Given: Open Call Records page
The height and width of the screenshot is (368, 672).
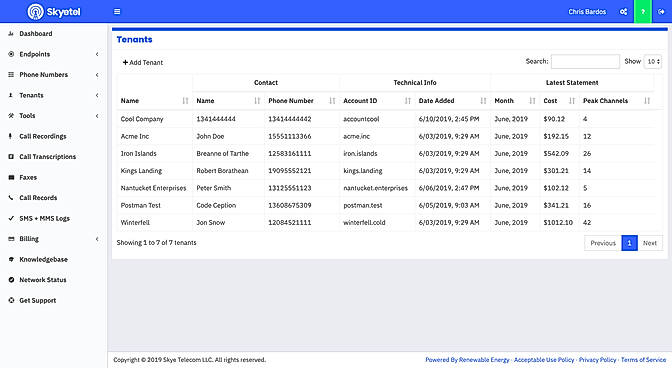Looking at the screenshot, I should (38, 197).
